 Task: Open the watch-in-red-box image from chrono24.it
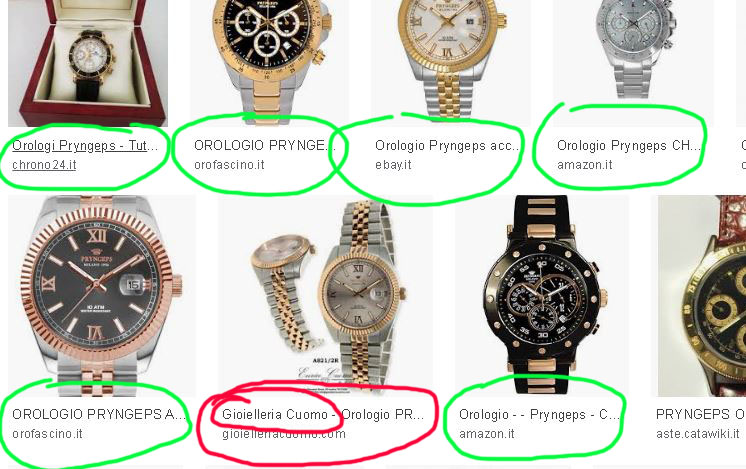(x=88, y=63)
